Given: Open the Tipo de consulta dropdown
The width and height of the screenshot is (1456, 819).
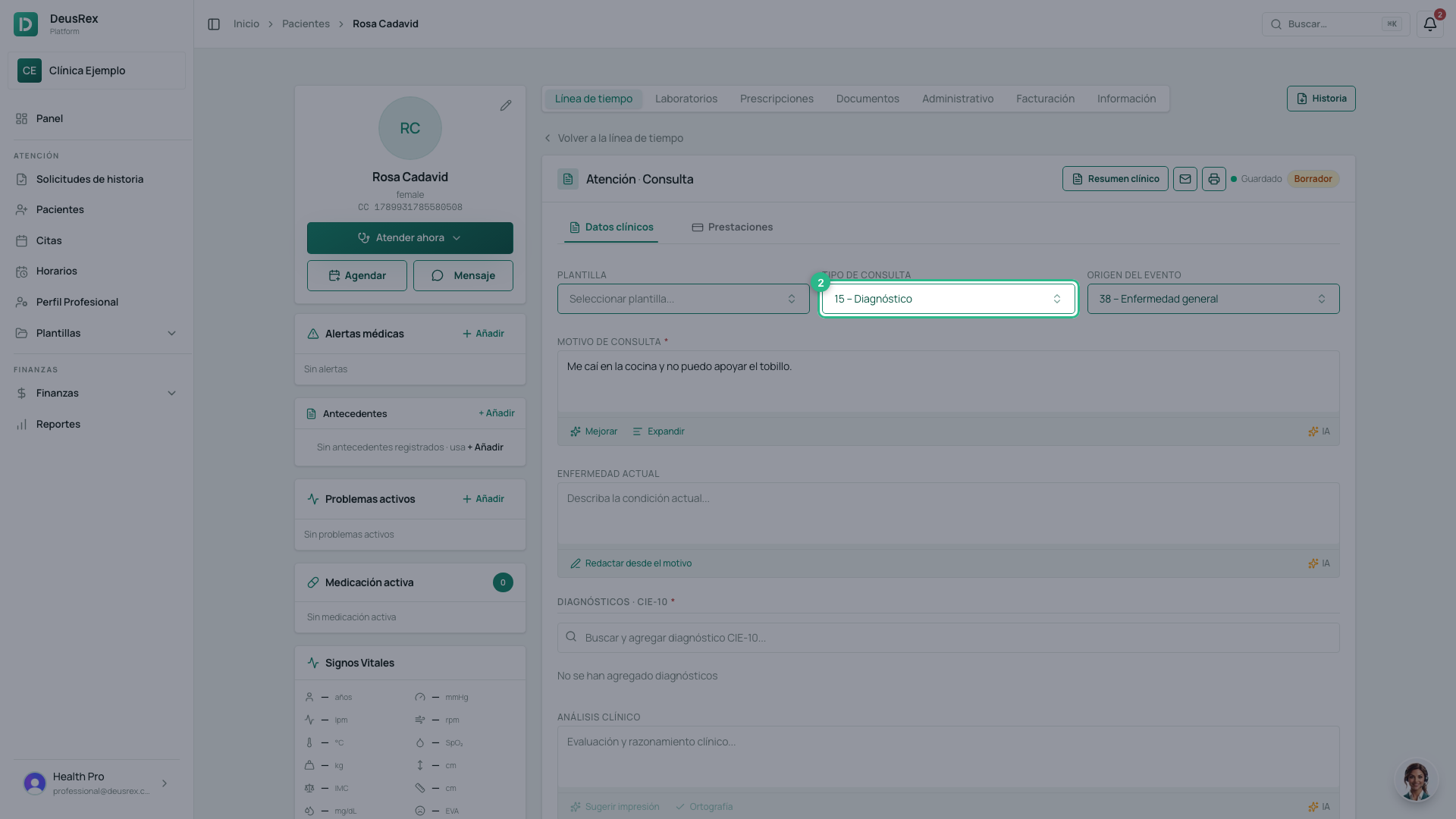Looking at the screenshot, I should click(948, 299).
